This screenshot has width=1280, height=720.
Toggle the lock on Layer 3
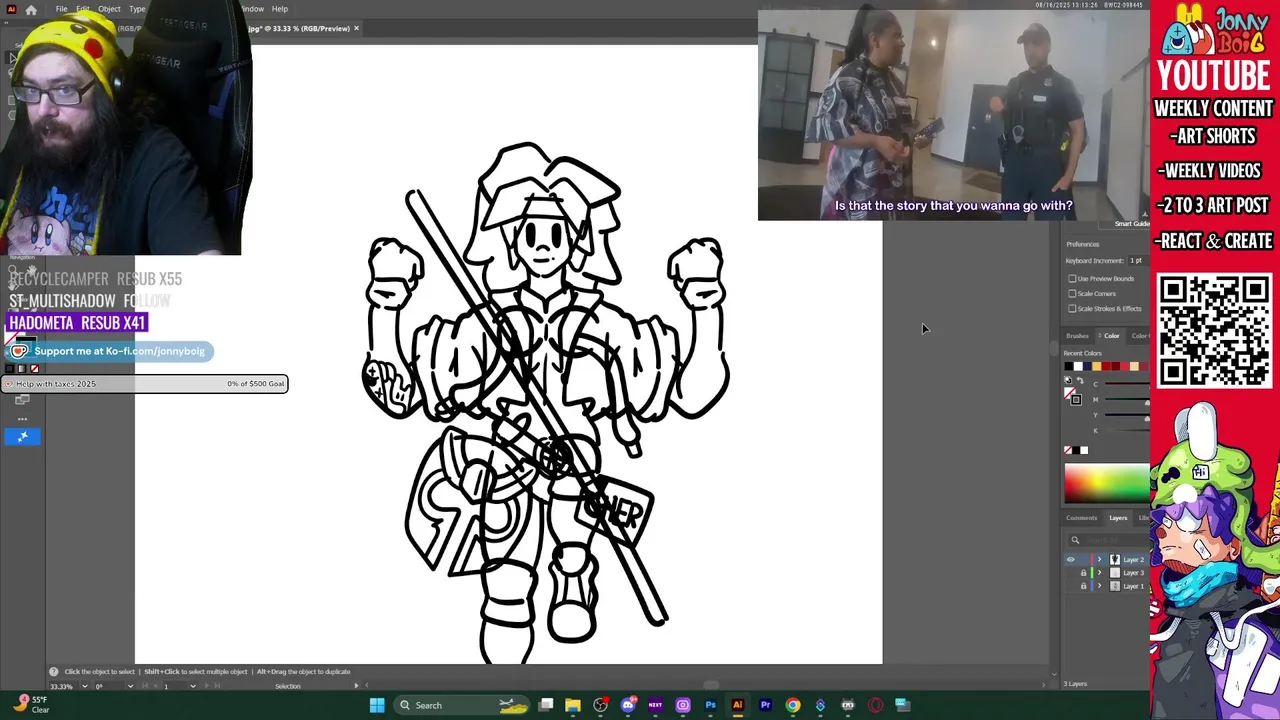click(1083, 573)
